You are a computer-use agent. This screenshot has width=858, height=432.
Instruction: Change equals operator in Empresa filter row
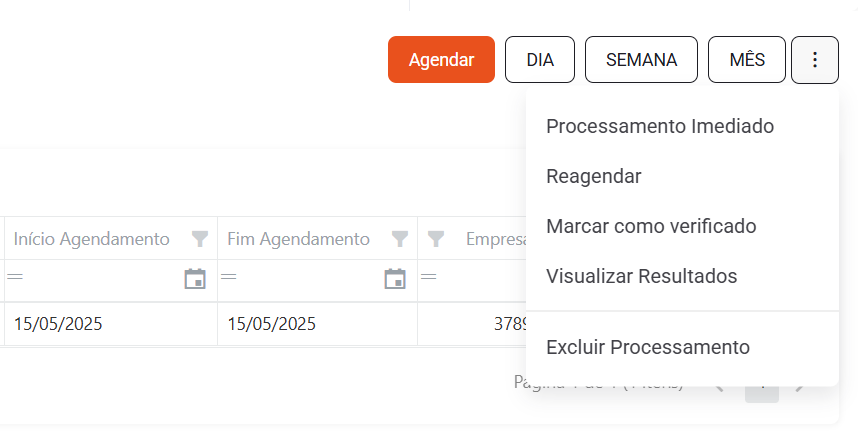click(x=429, y=277)
